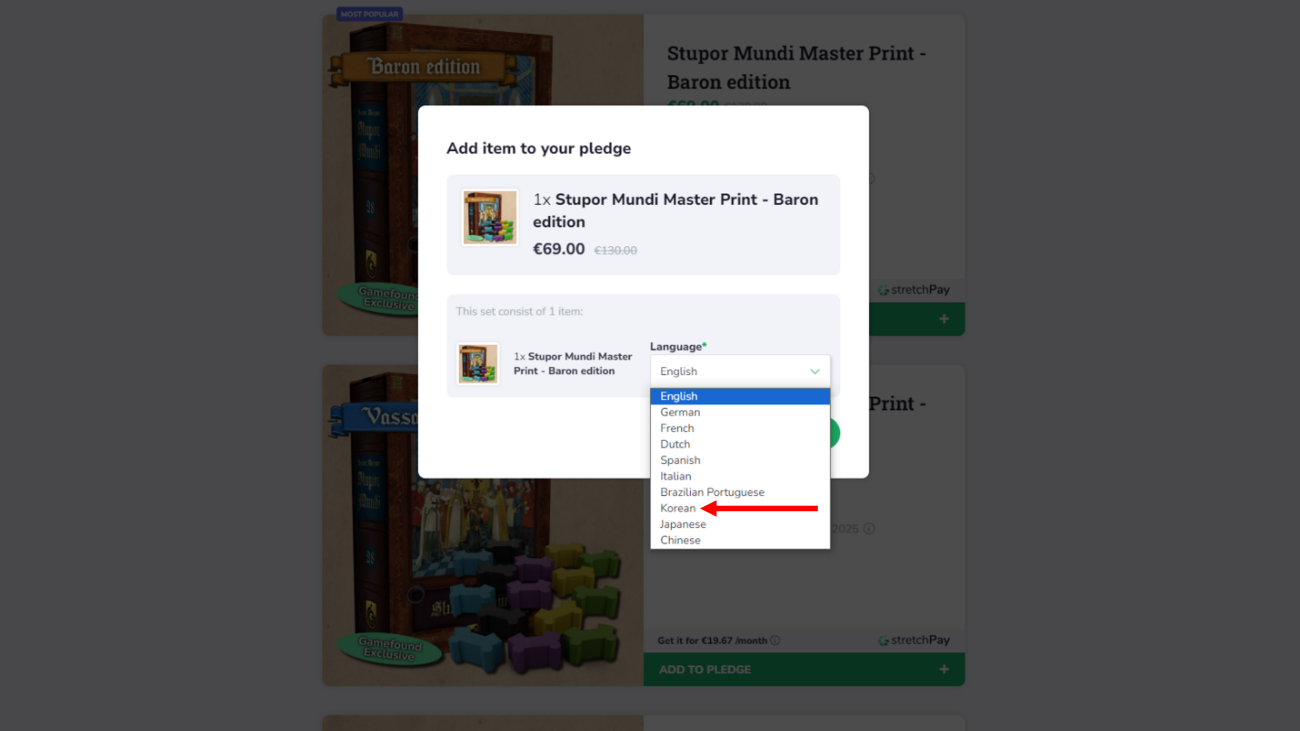1300x731 pixels.
Task: Click the small set item thumbnail
Action: (x=478, y=364)
